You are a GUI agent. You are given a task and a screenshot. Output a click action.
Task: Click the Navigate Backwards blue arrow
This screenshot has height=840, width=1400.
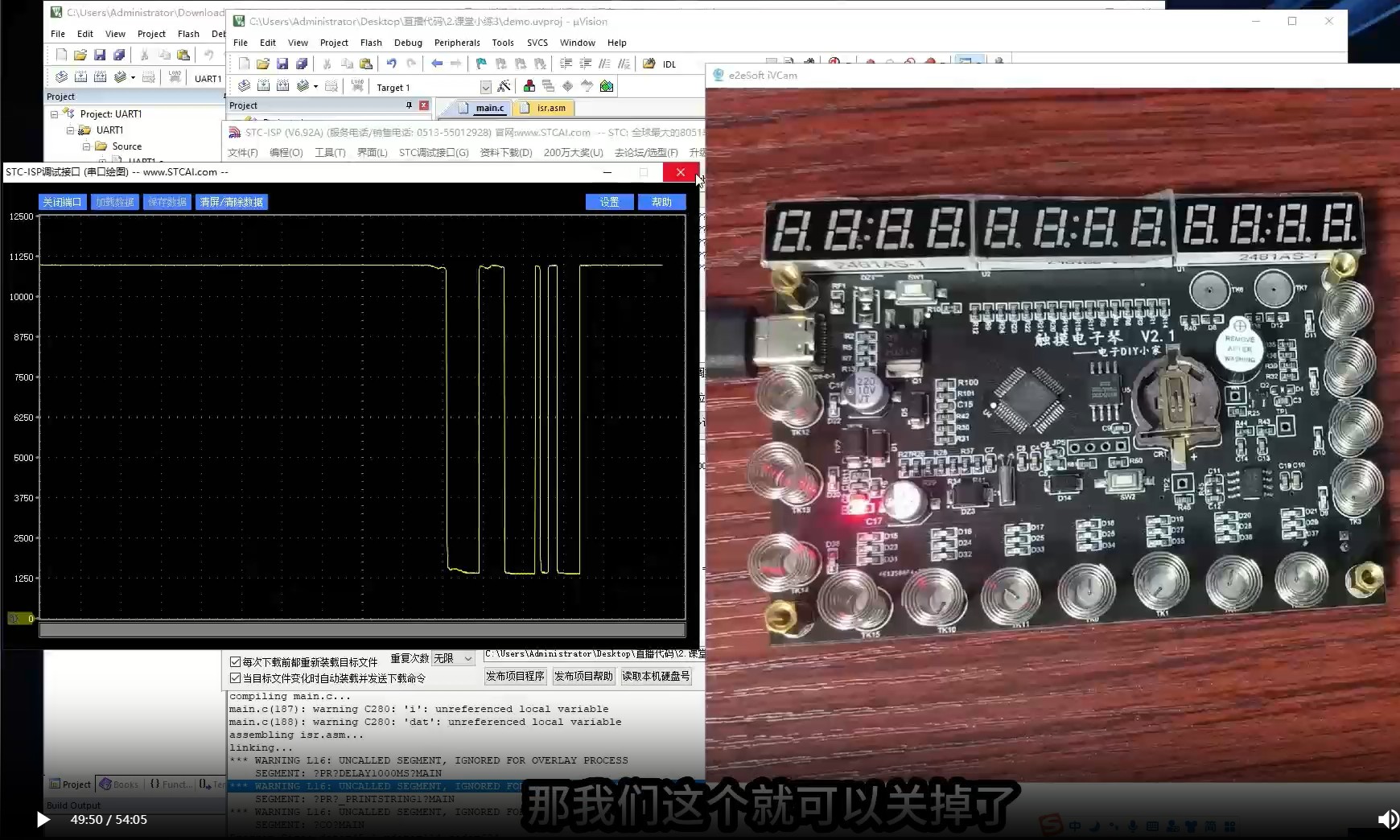point(437,64)
